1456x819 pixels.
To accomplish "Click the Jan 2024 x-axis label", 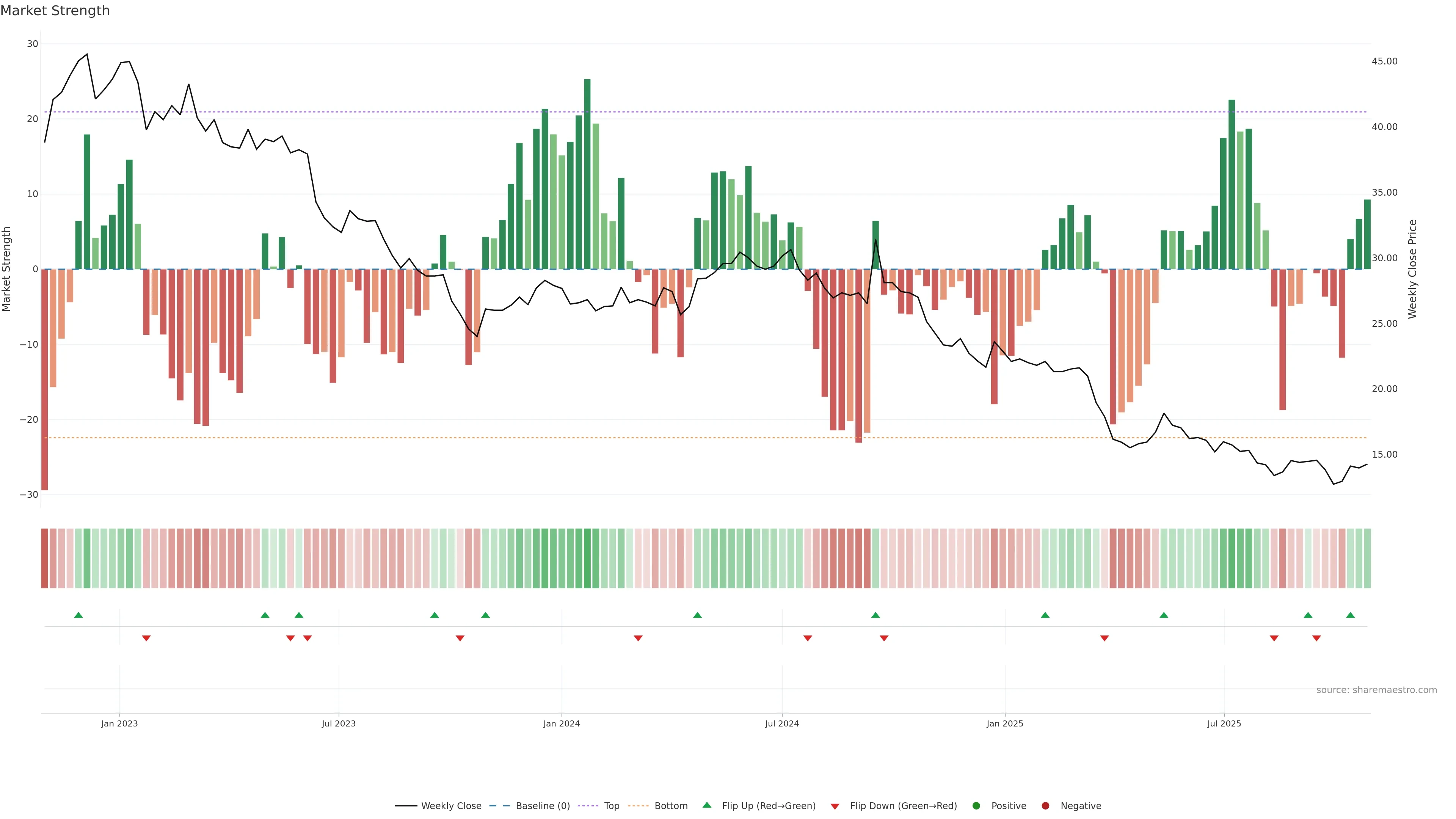I will [x=561, y=723].
